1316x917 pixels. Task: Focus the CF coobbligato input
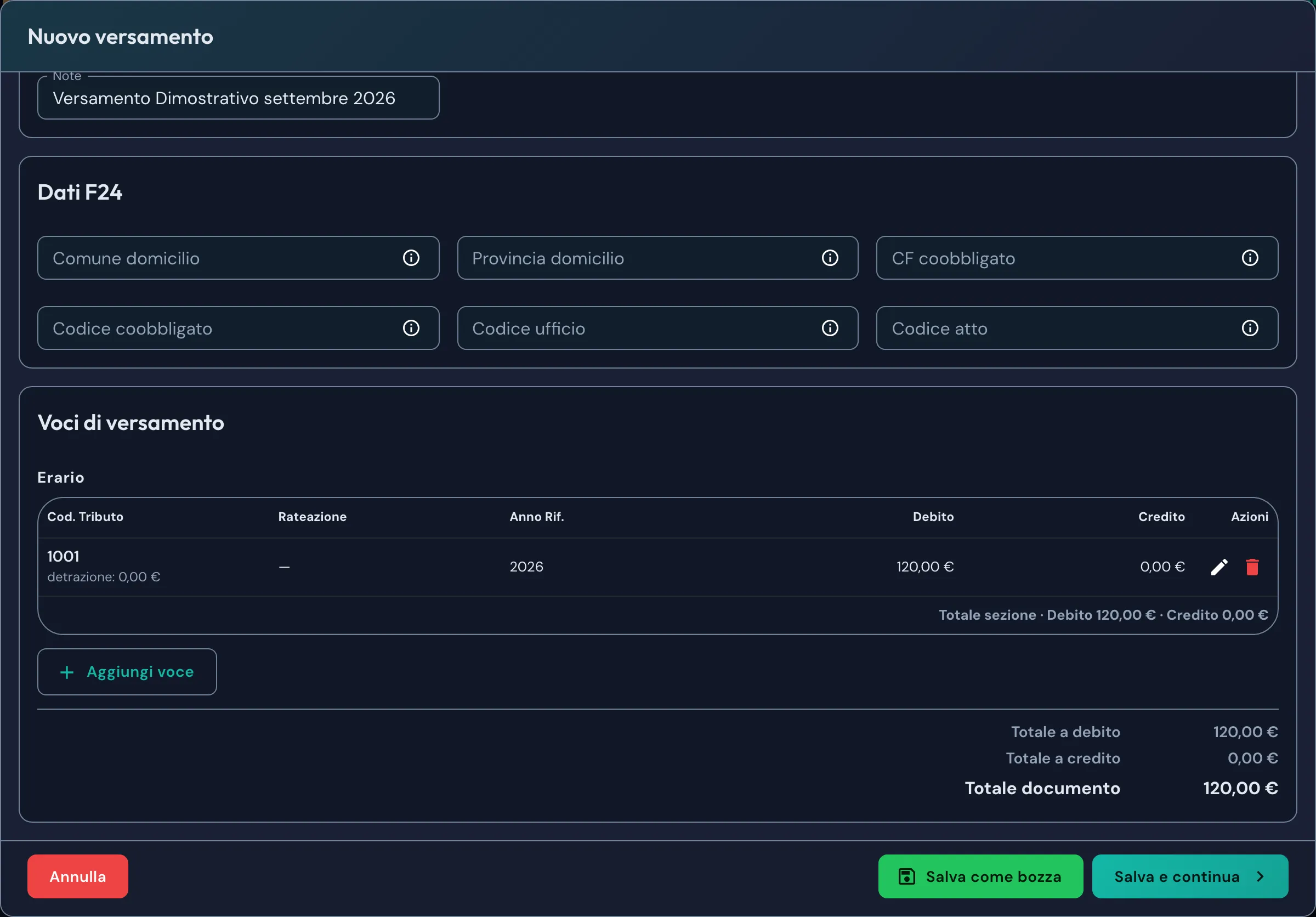click(1077, 258)
